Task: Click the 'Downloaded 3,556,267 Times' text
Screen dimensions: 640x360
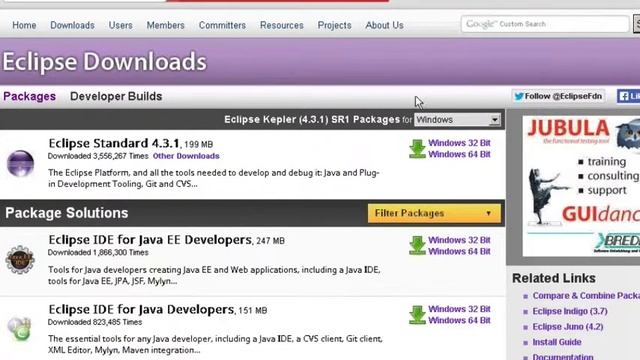Action: 98,156
